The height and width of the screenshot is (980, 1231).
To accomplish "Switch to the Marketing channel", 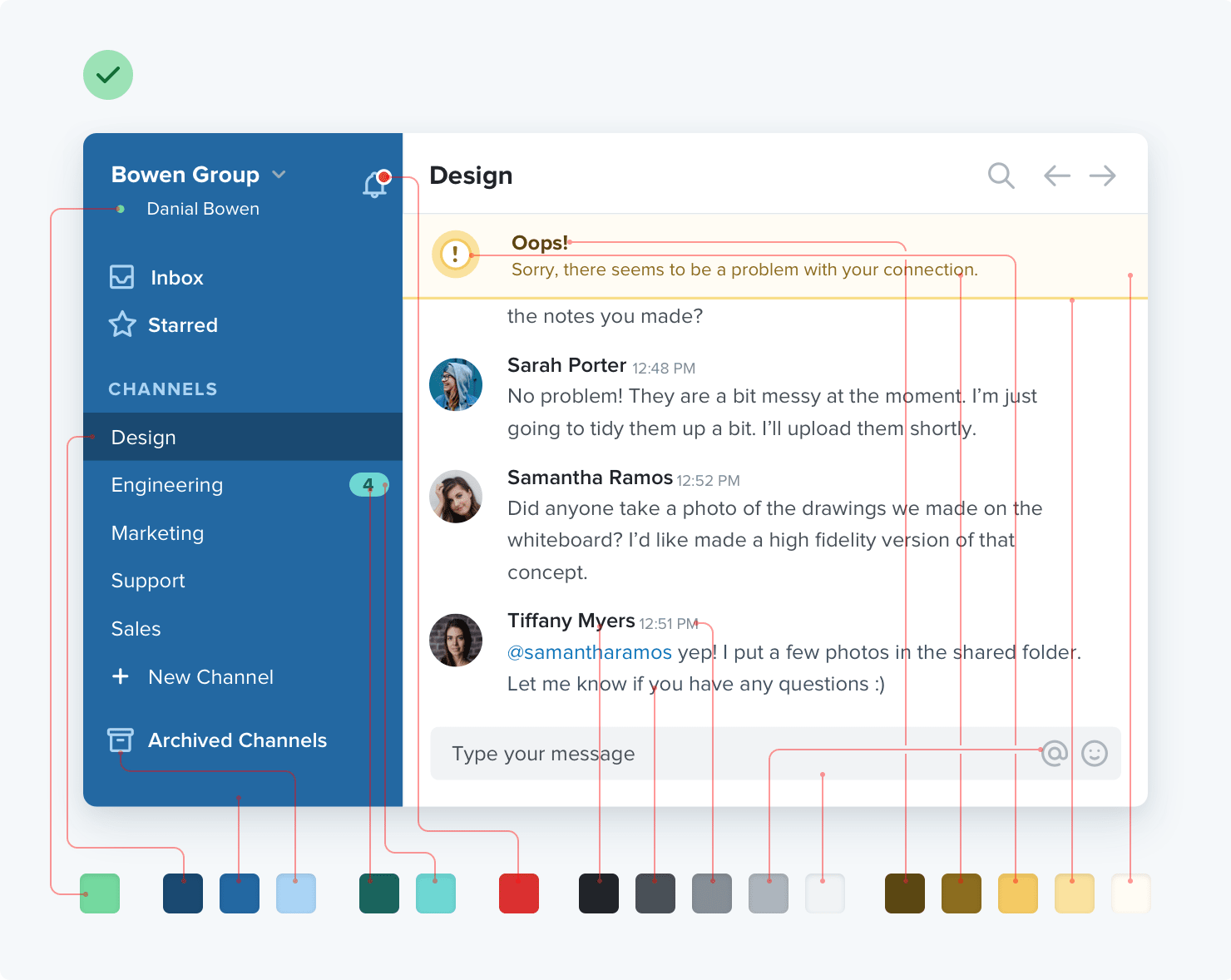I will coord(157,533).
